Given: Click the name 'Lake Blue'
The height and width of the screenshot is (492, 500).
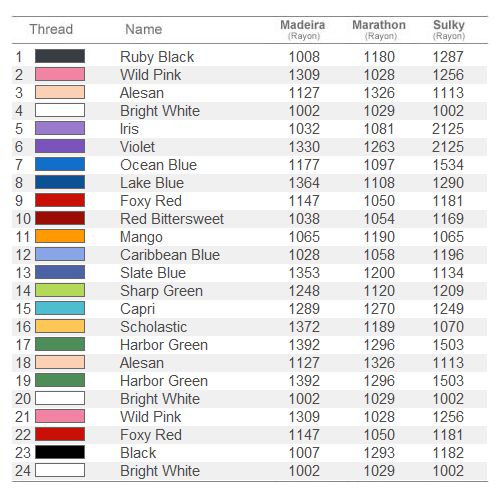Looking at the screenshot, I should click(152, 183).
